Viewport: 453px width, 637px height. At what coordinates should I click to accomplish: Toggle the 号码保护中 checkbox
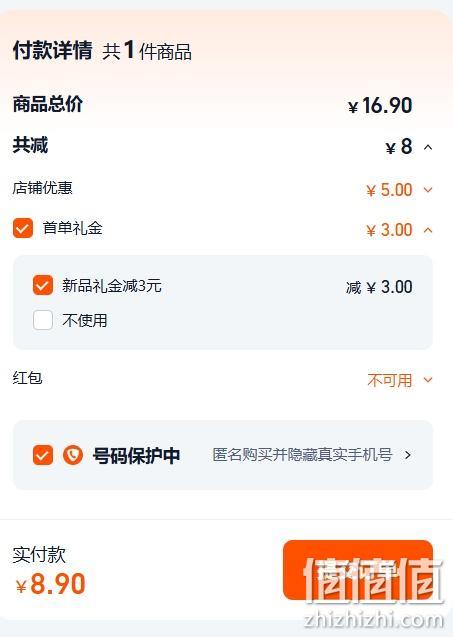(43, 455)
